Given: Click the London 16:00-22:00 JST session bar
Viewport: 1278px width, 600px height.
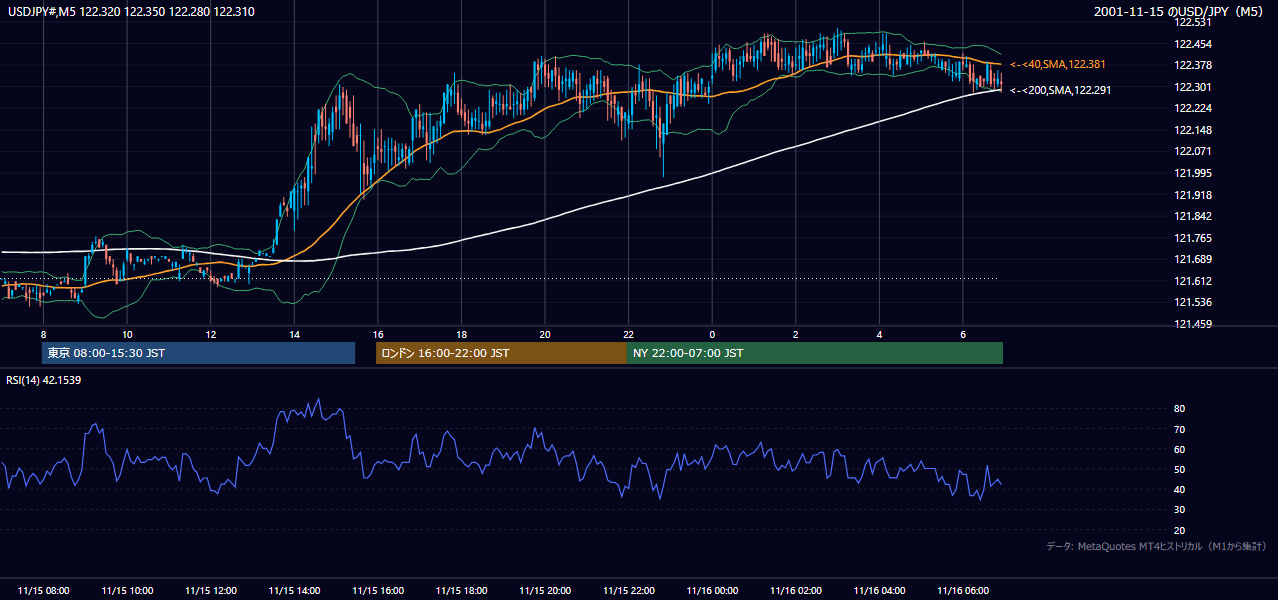Looking at the screenshot, I should pos(501,353).
